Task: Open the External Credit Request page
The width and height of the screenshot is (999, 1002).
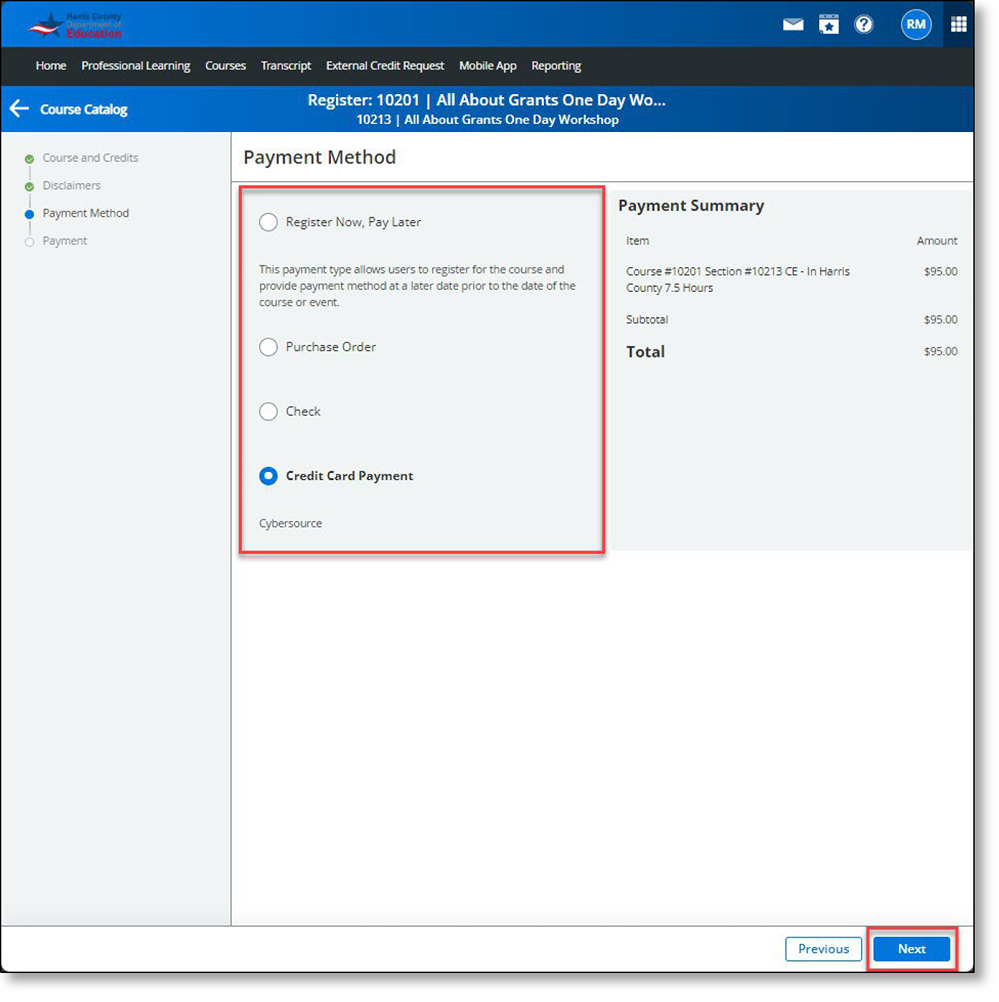Action: tap(385, 66)
